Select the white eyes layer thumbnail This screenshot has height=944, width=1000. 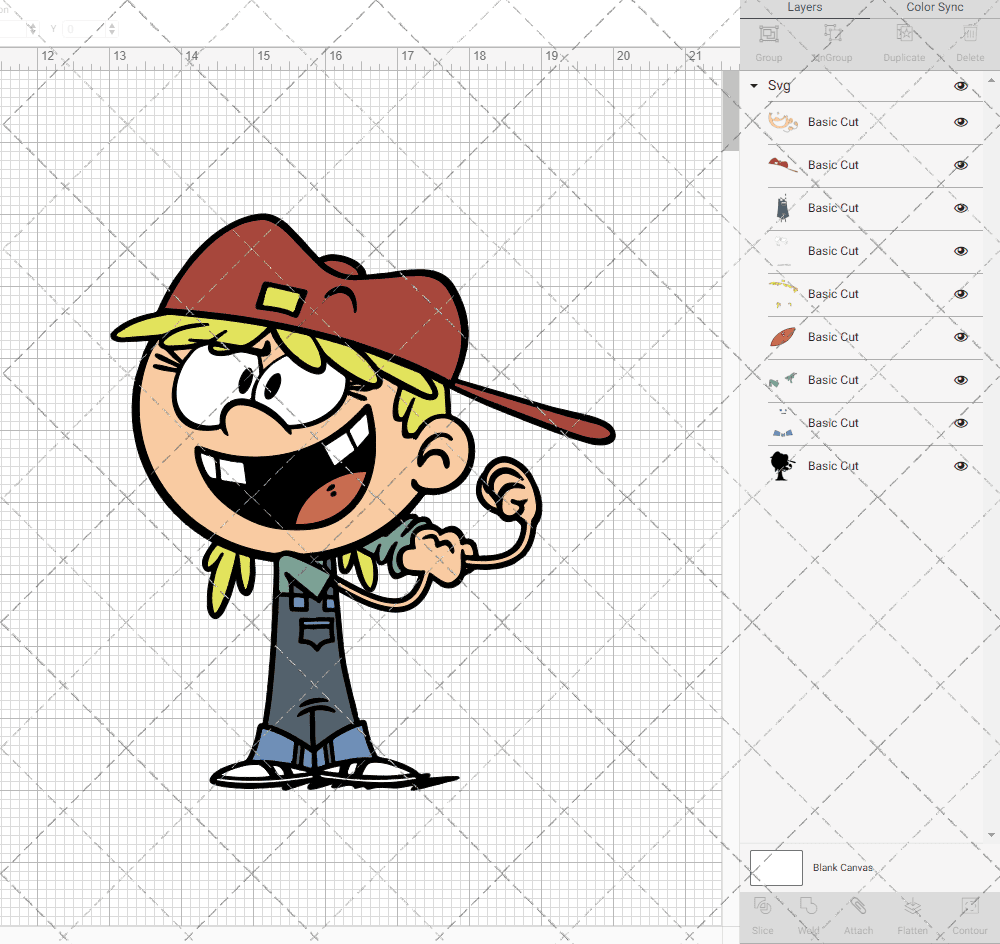(783, 251)
